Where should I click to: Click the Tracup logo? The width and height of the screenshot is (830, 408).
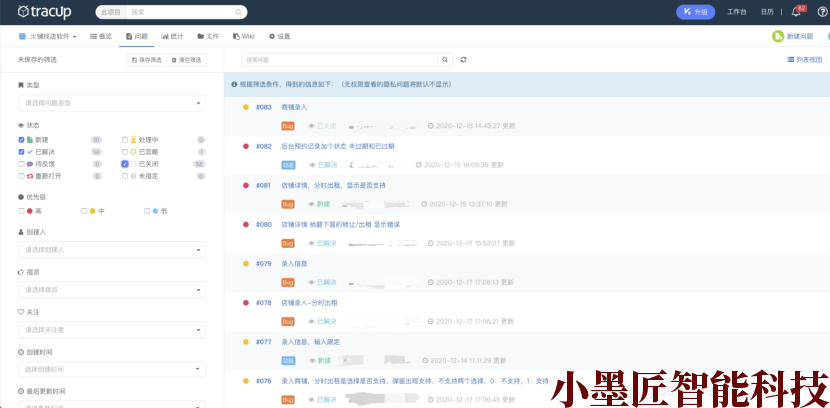(46, 12)
